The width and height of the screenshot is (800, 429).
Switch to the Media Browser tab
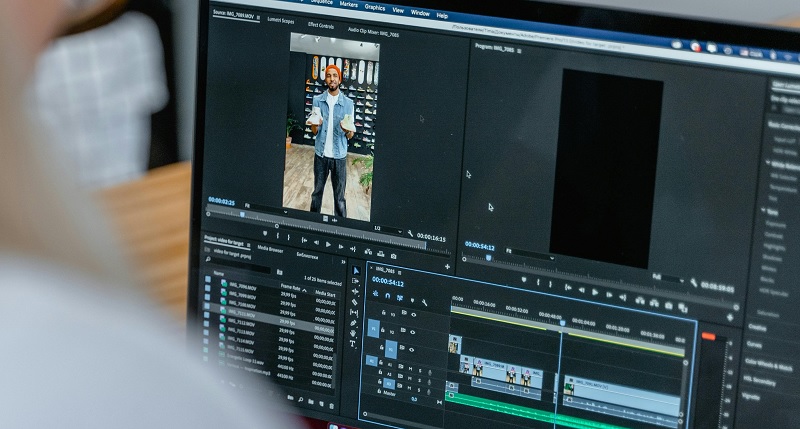tap(270, 249)
